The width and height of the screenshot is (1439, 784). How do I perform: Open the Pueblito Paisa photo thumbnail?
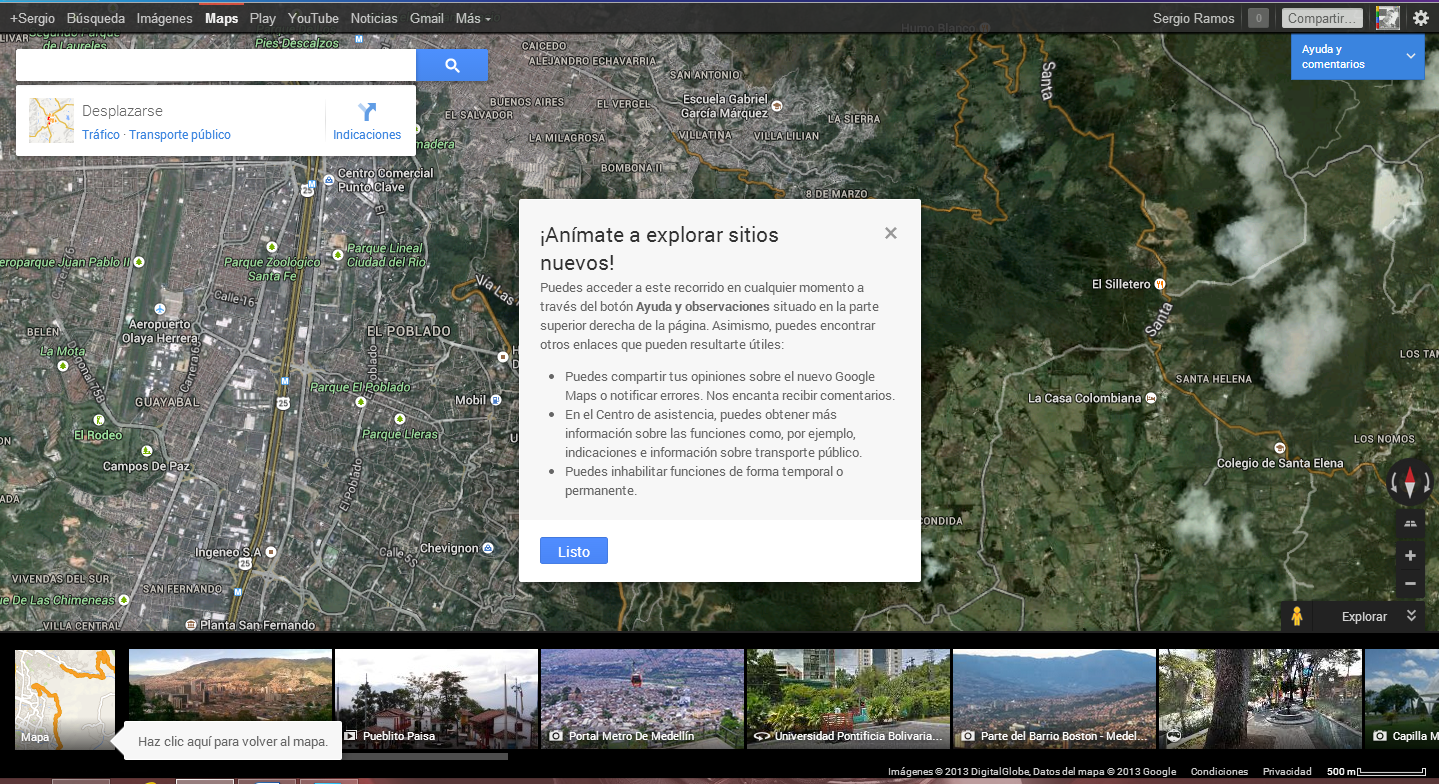(x=436, y=698)
